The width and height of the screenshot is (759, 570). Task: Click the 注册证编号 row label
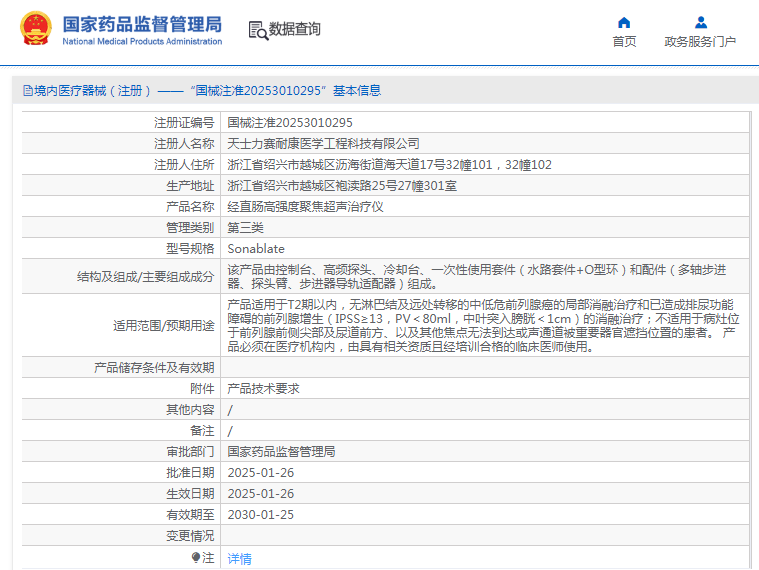coord(184,123)
